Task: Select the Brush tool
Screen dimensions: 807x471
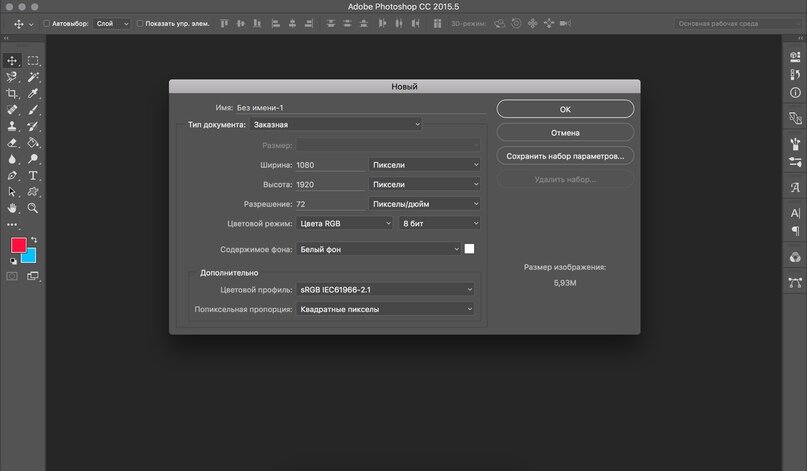Action: coord(33,110)
